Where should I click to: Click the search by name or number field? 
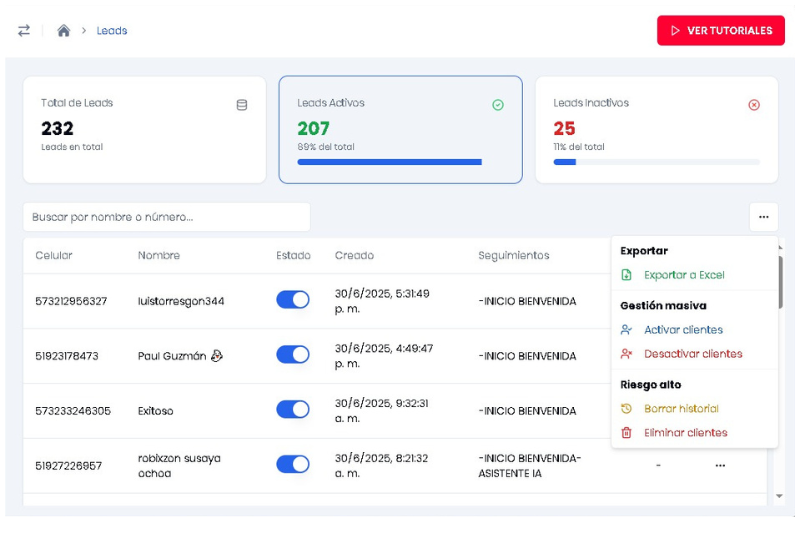click(167, 217)
